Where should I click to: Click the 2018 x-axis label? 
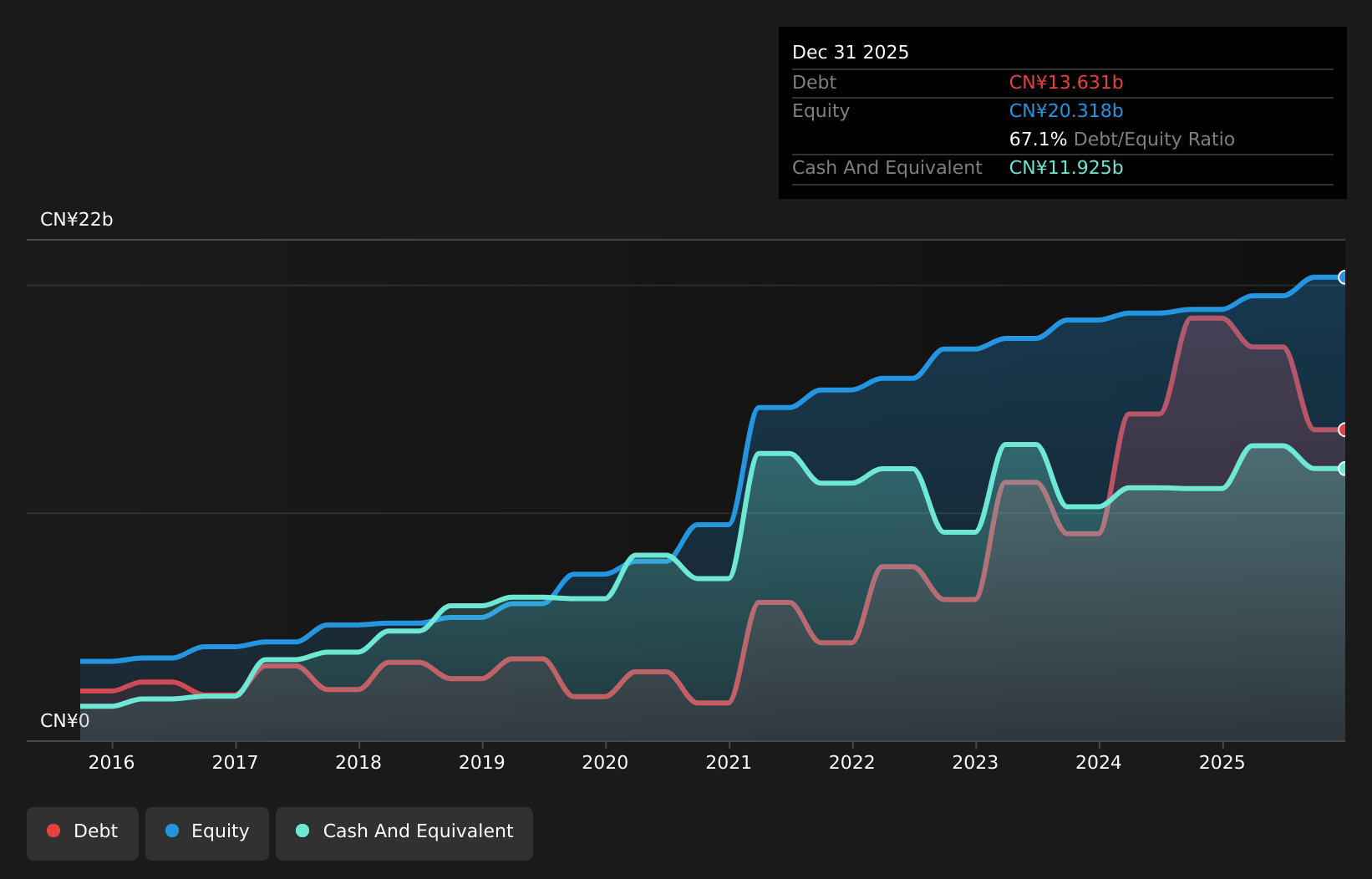tap(358, 762)
